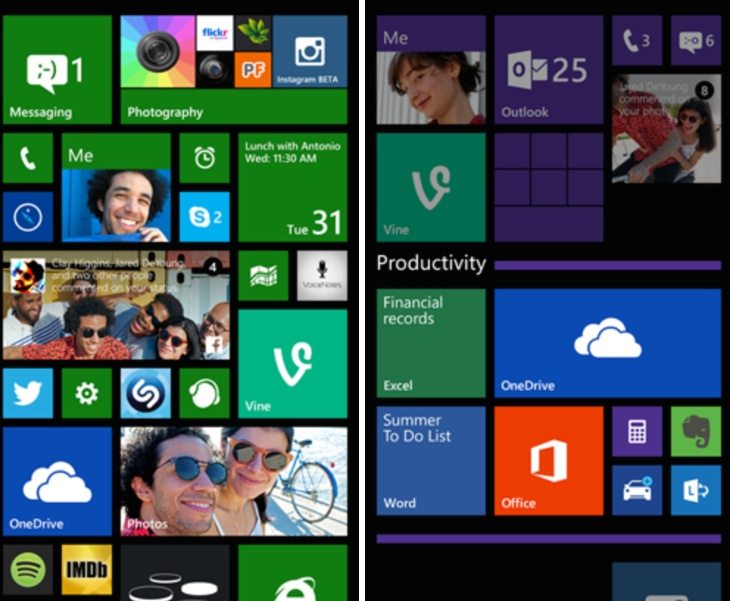Open the Skype tile showing 2
Image resolution: width=730 pixels, height=601 pixels.
204,217
